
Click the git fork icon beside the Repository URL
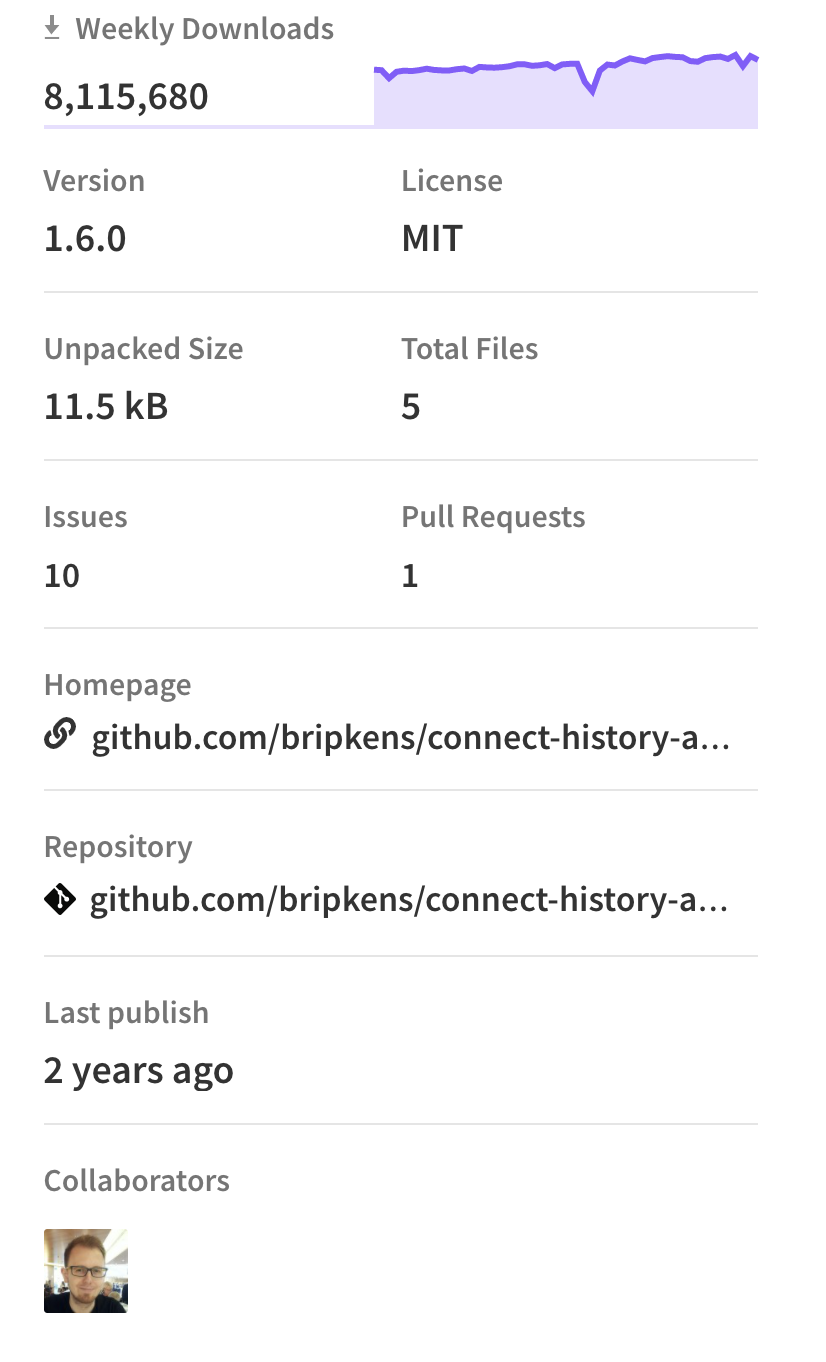(59, 898)
